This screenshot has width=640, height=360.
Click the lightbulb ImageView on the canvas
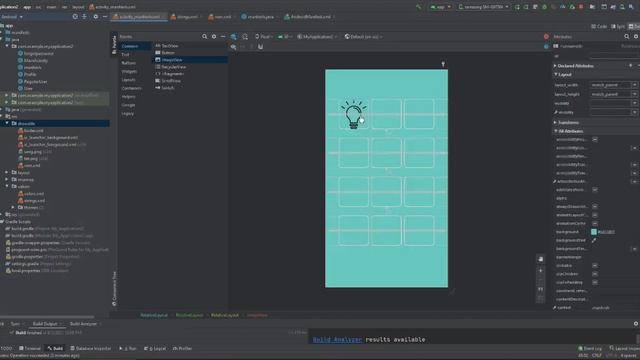tap(353, 114)
